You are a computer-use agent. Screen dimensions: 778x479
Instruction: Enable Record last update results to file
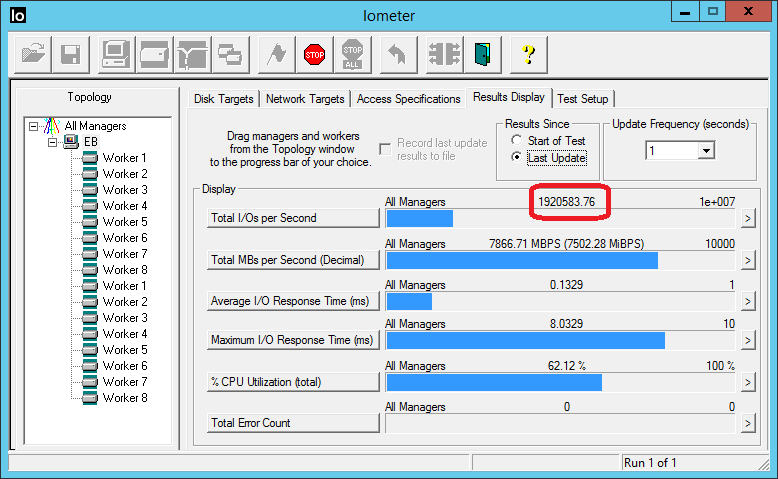point(386,149)
